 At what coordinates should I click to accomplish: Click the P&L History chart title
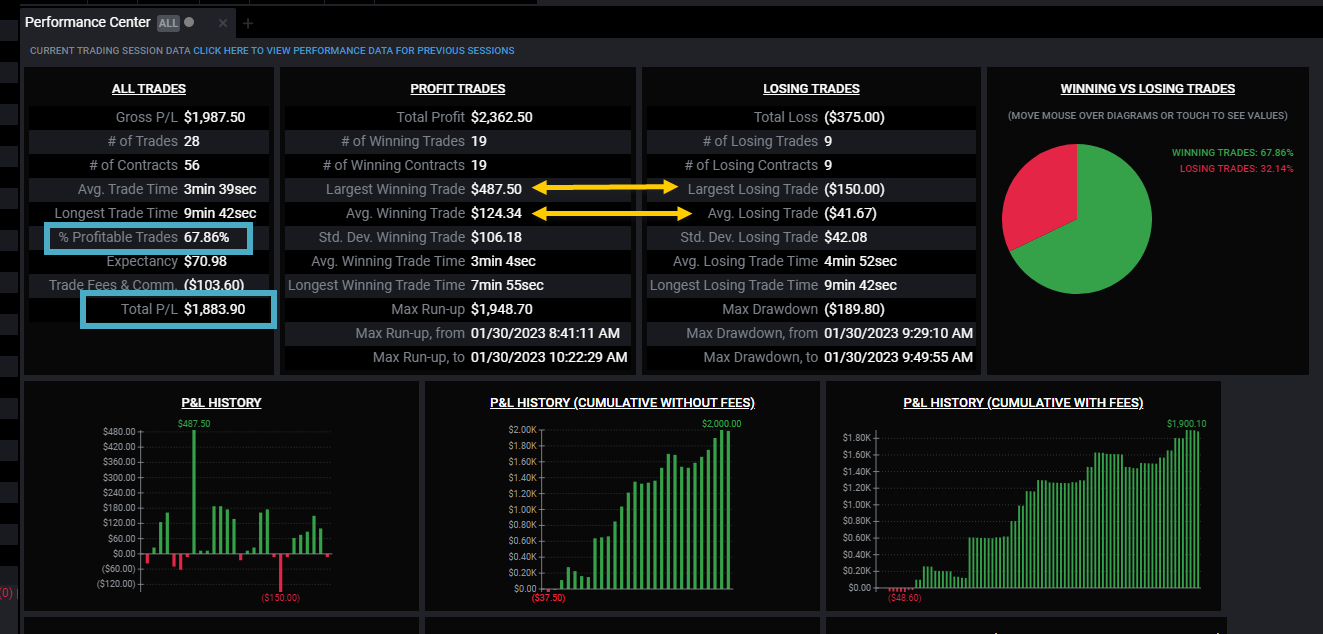221,403
